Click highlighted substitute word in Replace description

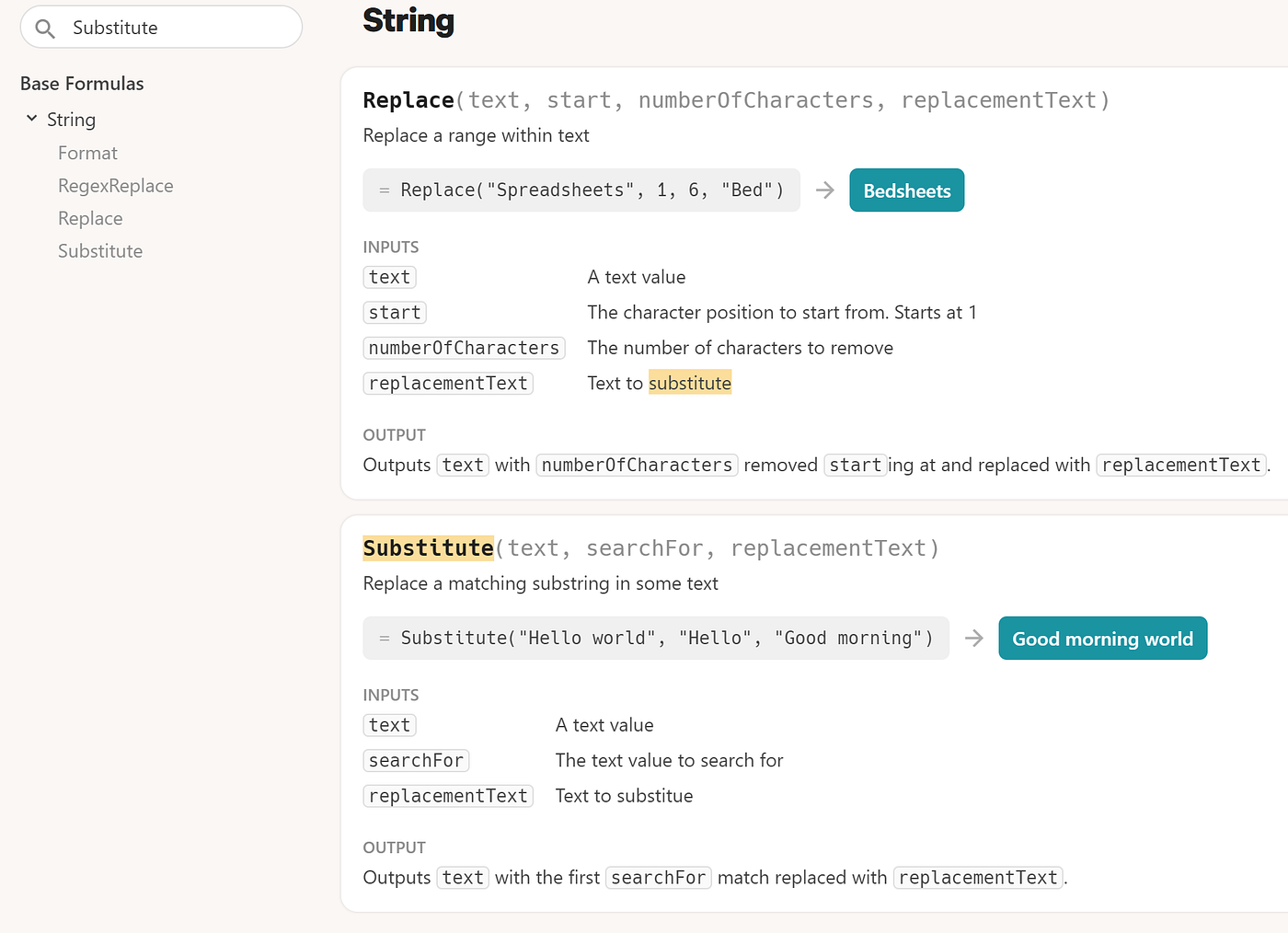point(690,383)
